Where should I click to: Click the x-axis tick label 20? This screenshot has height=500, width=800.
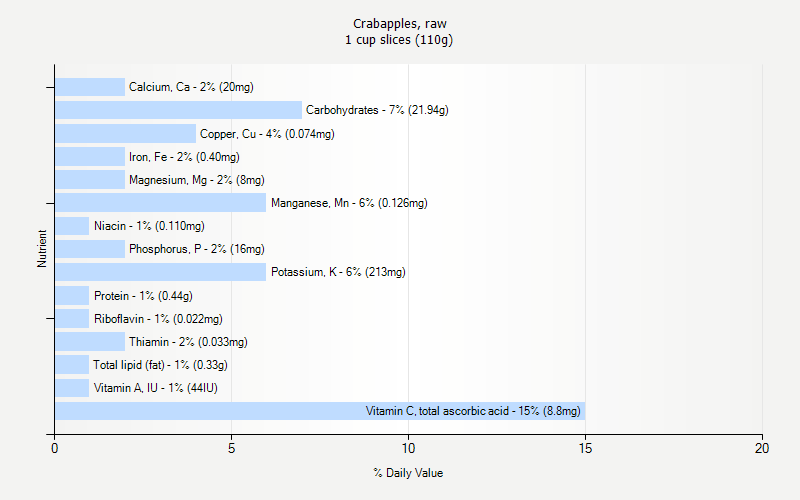[762, 448]
